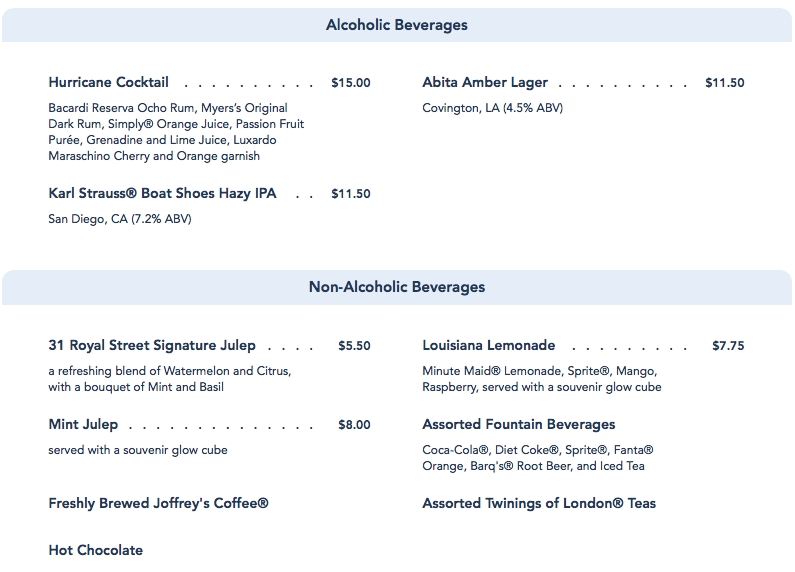Click the Abita Amber Lager $11.50 price
The width and height of the screenshot is (795, 572).
724,83
